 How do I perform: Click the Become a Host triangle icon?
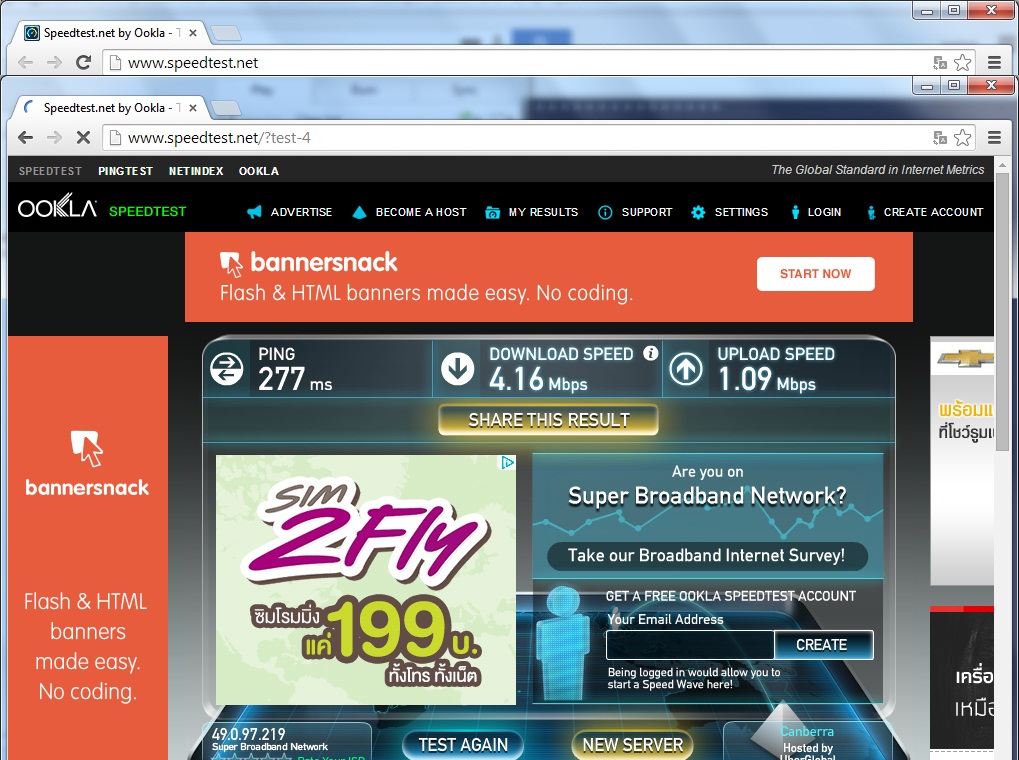(x=359, y=212)
